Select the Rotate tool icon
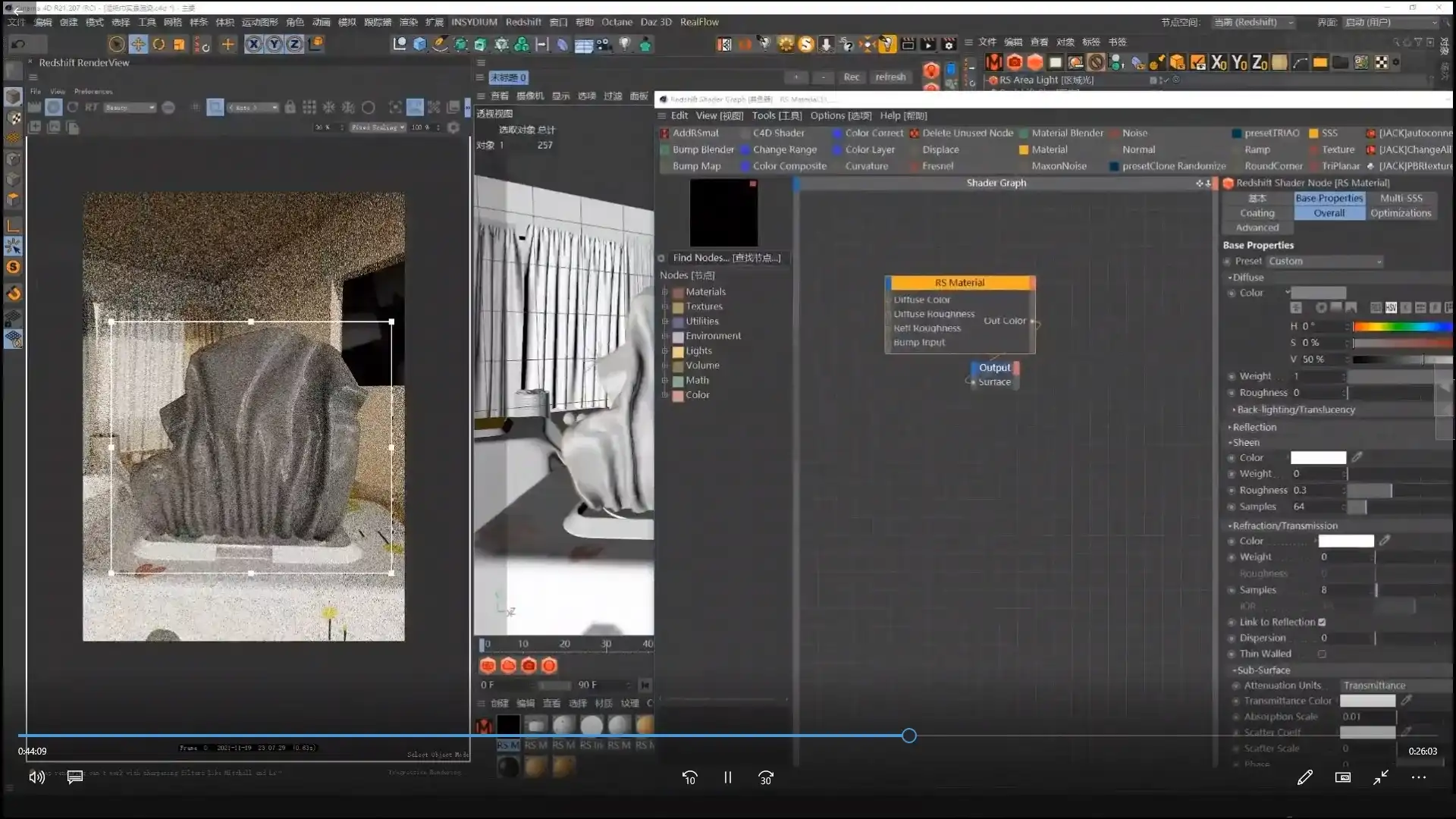Image resolution: width=1456 pixels, height=819 pixels. point(158,44)
